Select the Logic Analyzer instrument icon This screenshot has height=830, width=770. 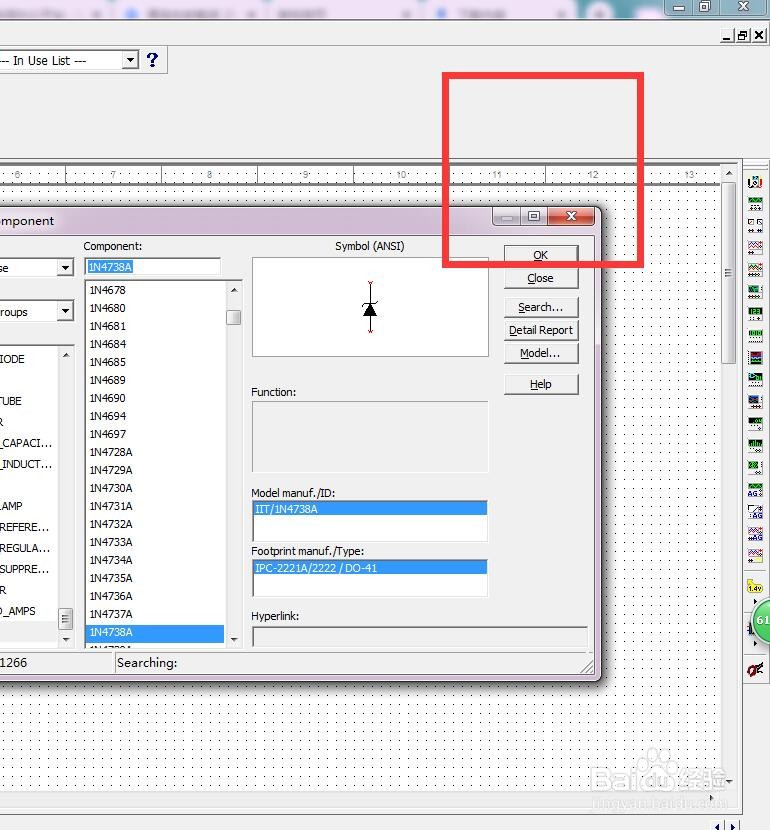point(755,358)
